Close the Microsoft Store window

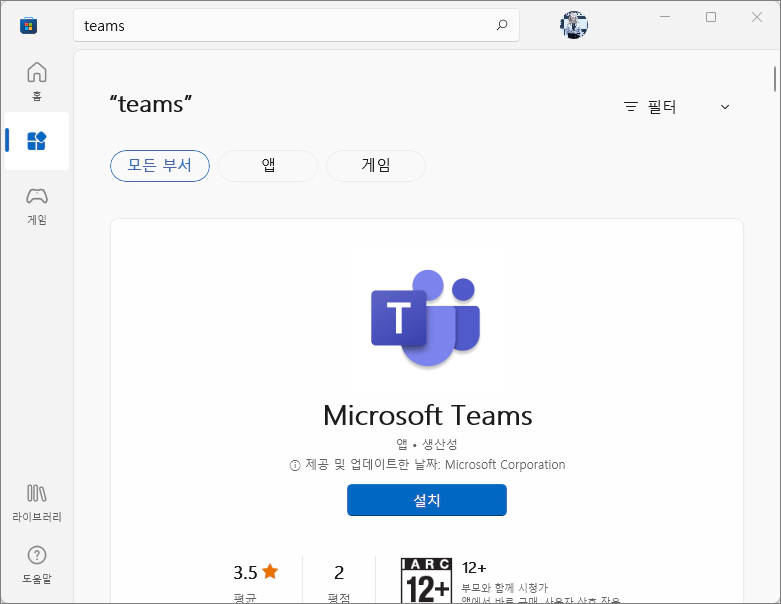click(757, 17)
